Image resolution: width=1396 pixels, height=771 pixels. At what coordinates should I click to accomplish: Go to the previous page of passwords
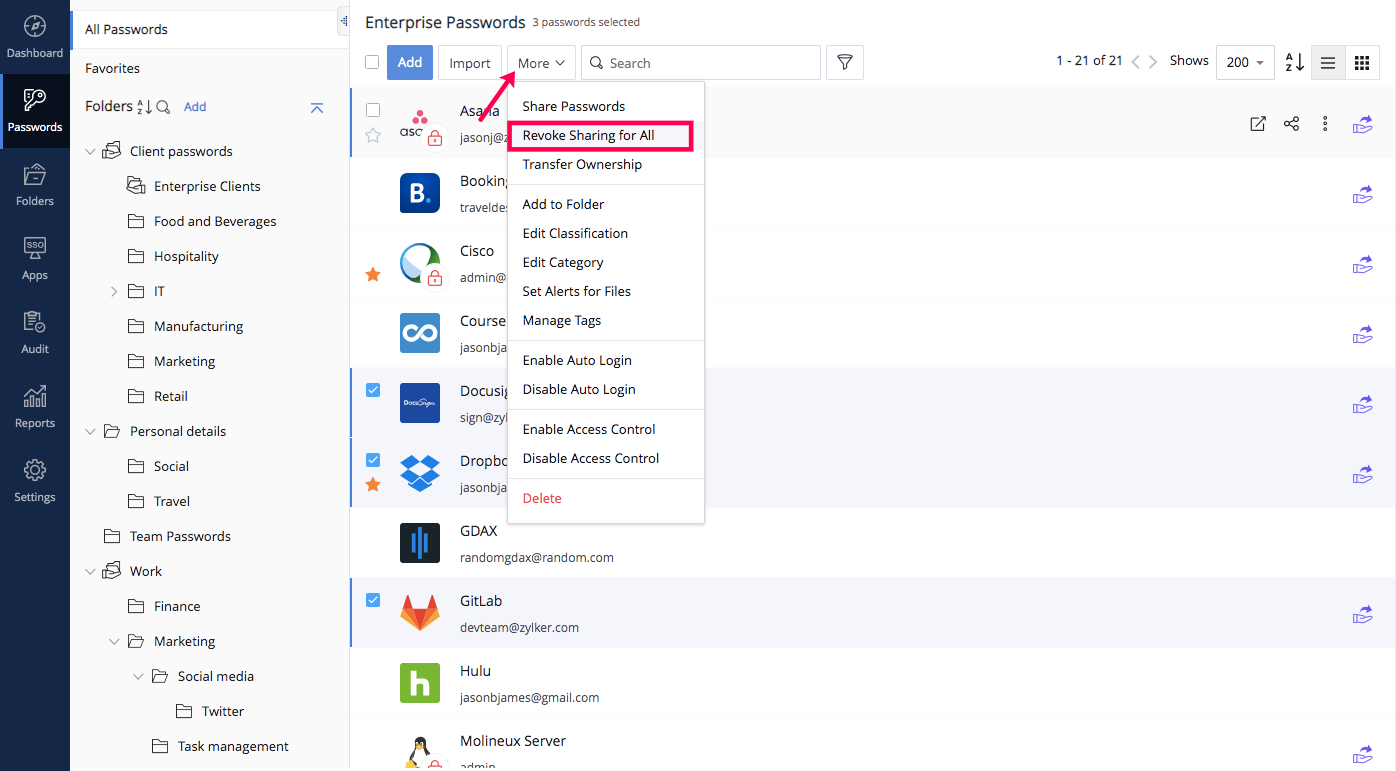(1135, 62)
